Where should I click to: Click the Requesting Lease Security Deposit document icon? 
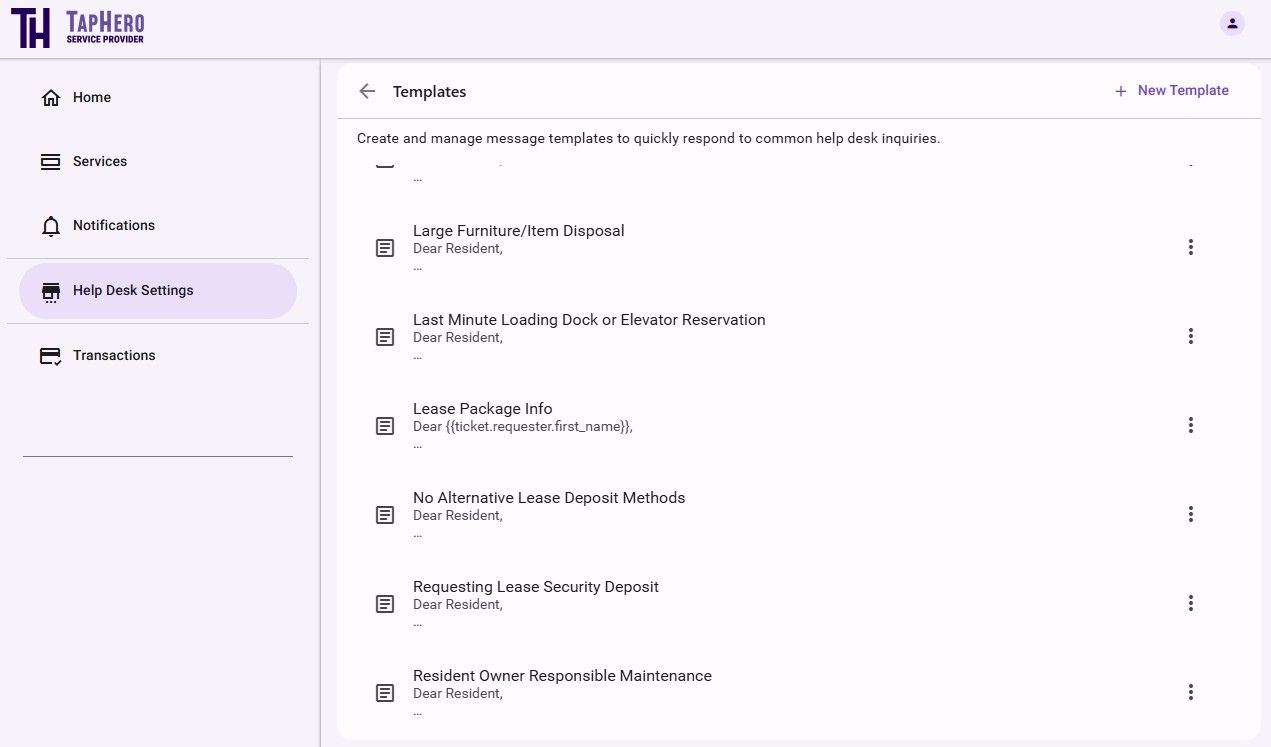(x=385, y=604)
